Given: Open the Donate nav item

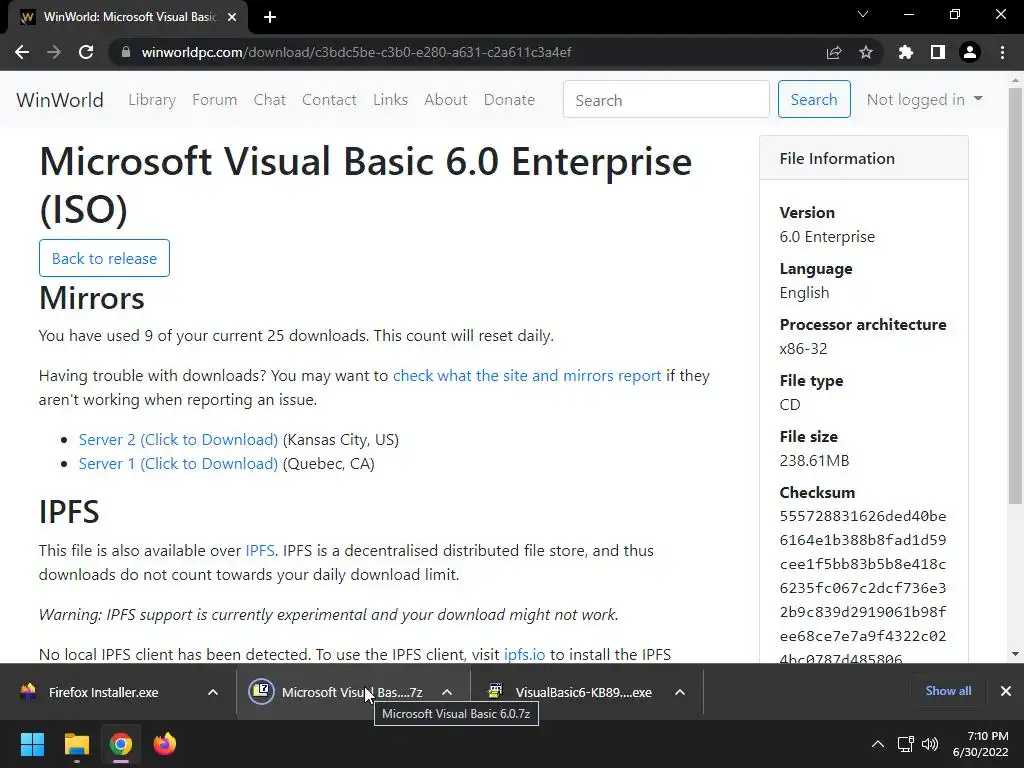Looking at the screenshot, I should point(509,100).
